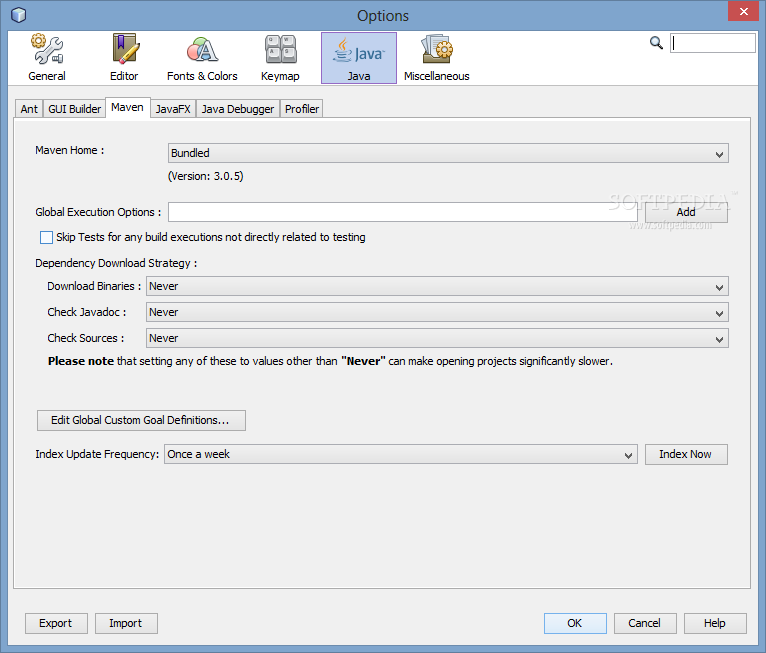Click the "Maven Home :" label
Viewport: 766px width, 653px height.
click(x=70, y=150)
